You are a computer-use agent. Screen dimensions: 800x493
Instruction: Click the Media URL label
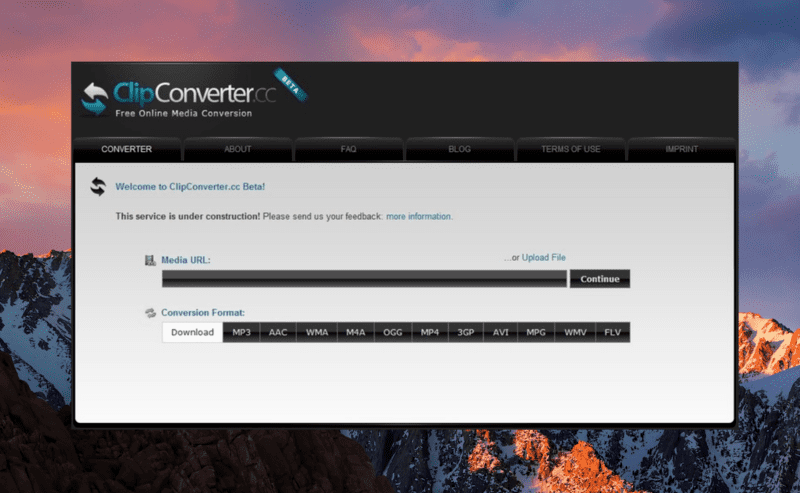[x=186, y=260]
